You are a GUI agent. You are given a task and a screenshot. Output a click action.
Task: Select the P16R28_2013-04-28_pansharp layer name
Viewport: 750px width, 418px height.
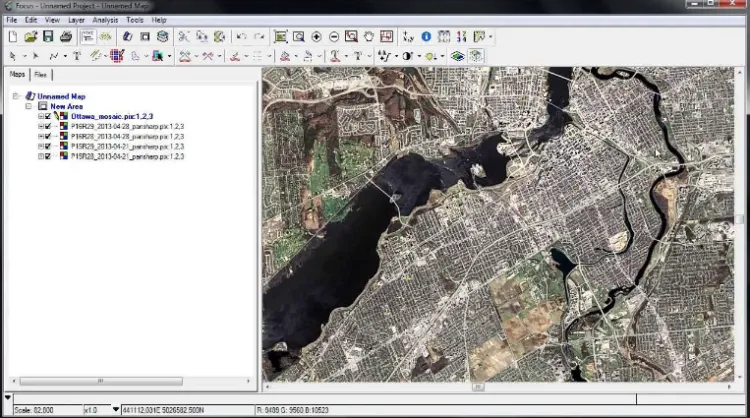pos(127,136)
